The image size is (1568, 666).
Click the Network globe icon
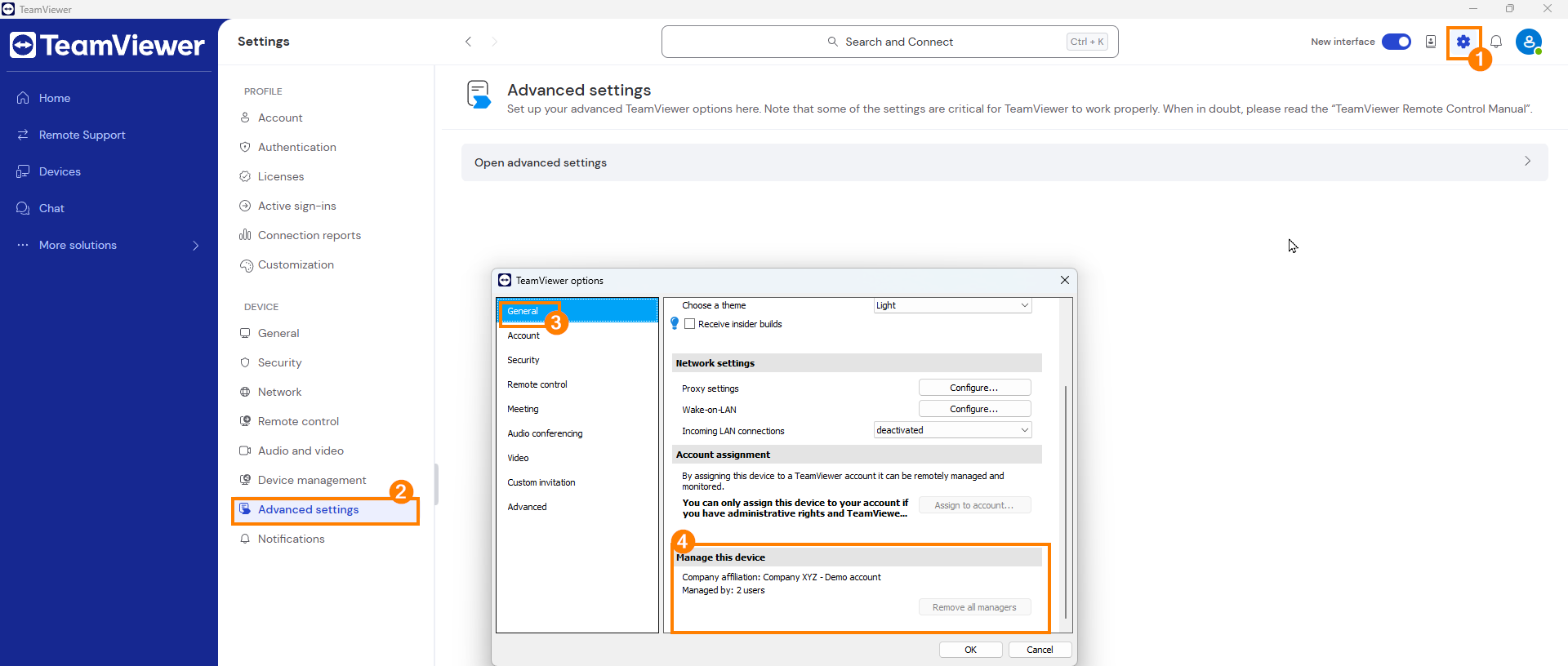(245, 392)
